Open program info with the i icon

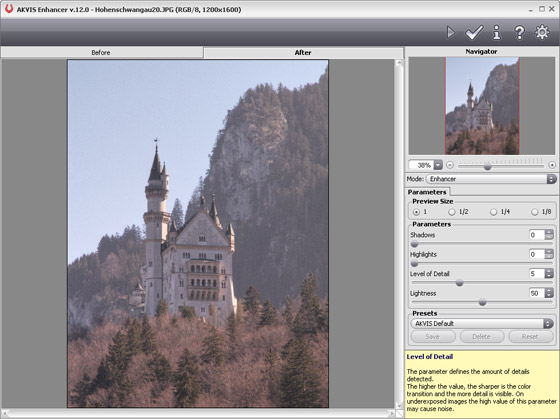[496, 33]
